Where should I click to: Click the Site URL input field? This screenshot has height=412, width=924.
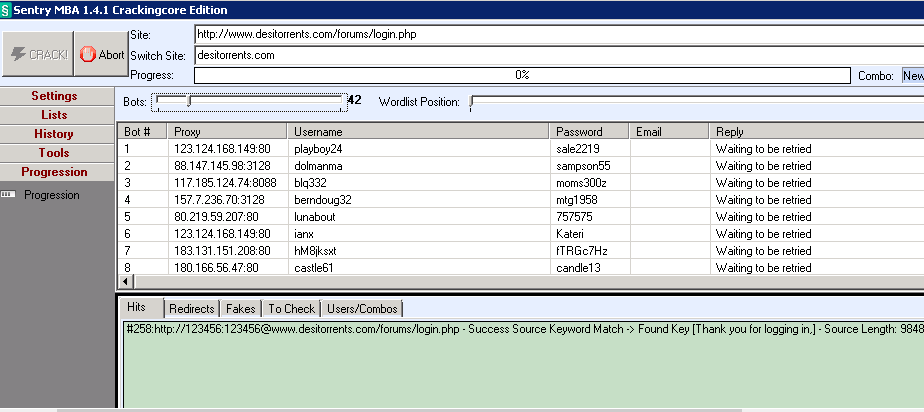pyautogui.click(x=559, y=34)
